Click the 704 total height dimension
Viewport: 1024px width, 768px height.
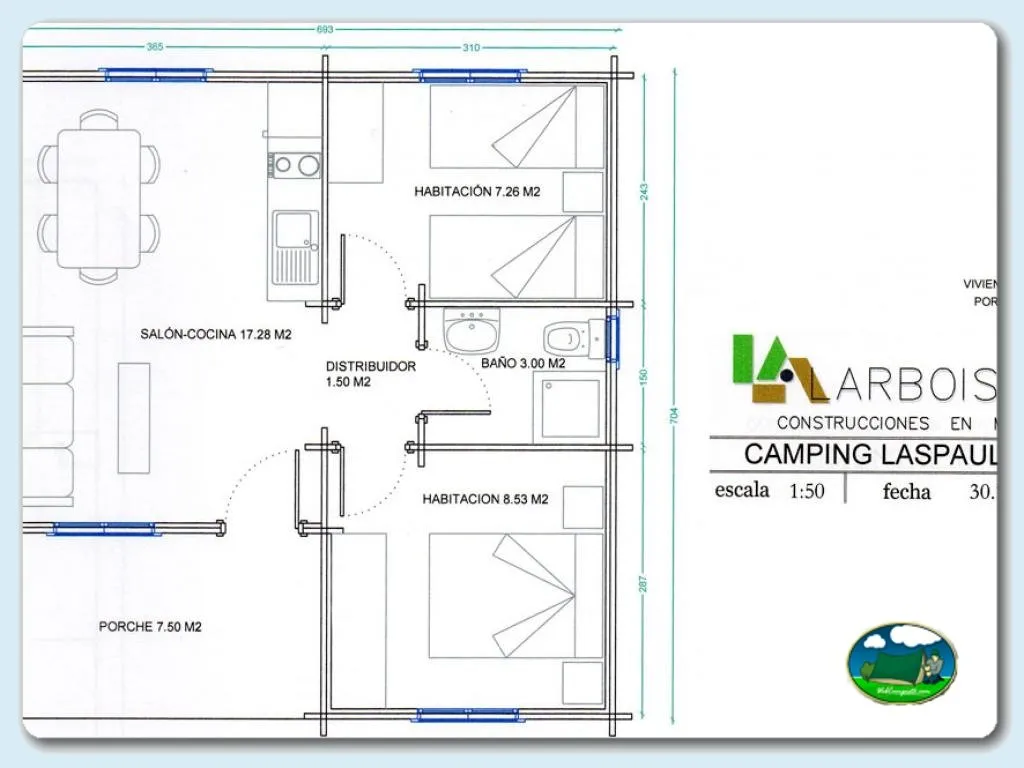click(674, 415)
